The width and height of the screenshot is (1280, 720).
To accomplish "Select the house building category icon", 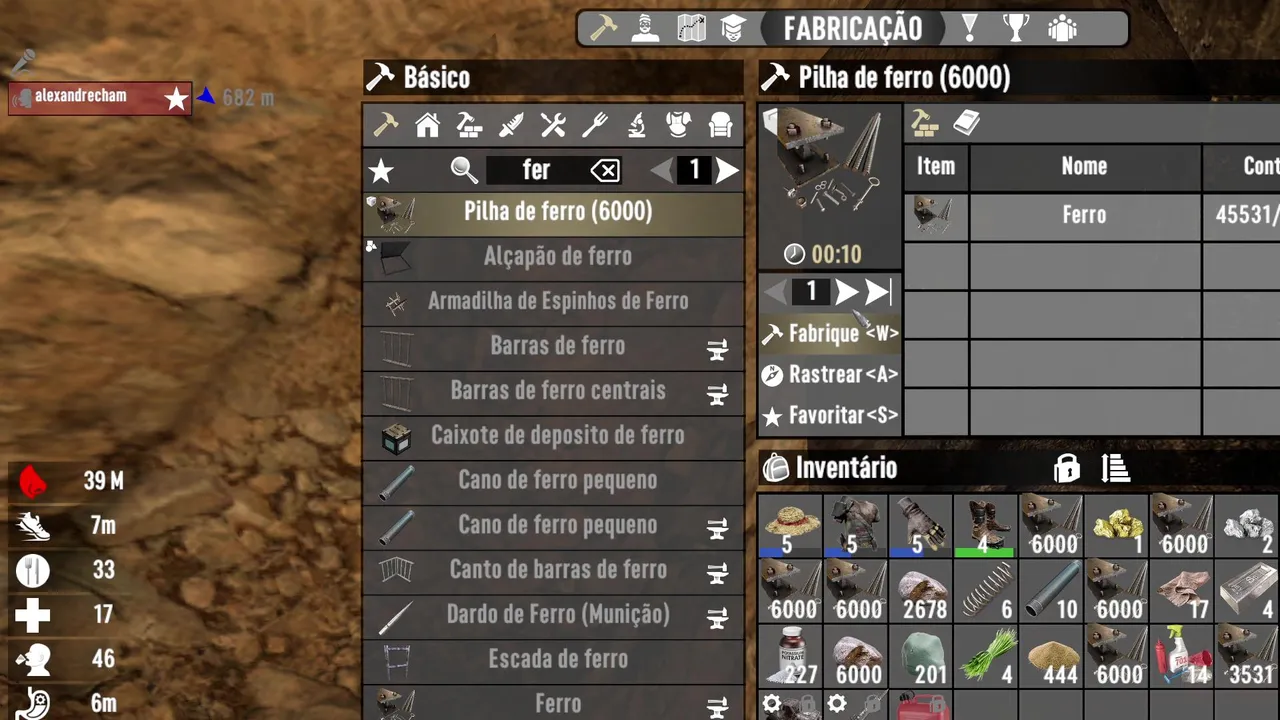I will point(428,125).
